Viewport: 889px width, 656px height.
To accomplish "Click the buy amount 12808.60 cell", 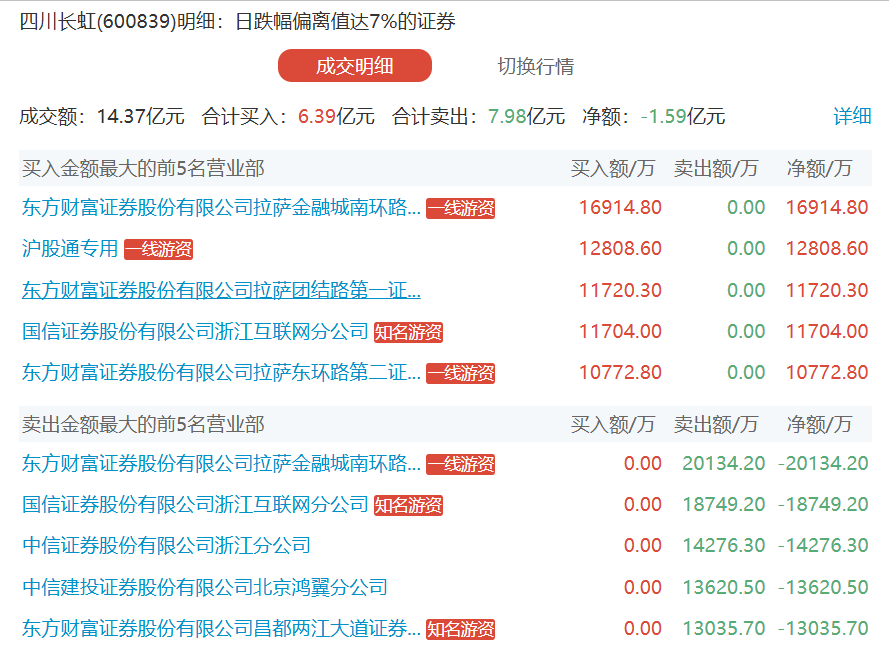I will coord(620,248).
